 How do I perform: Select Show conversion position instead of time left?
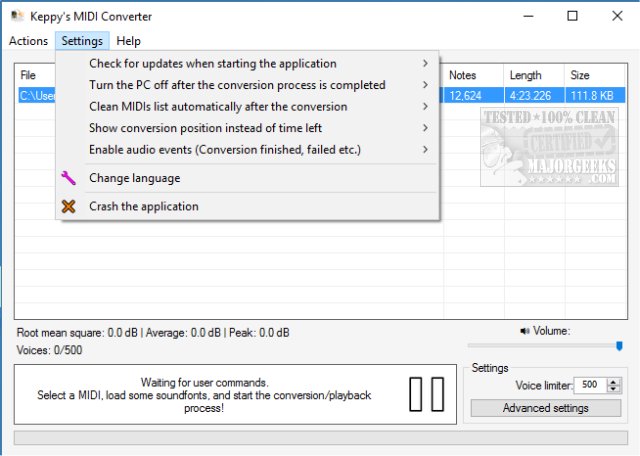pos(247,128)
